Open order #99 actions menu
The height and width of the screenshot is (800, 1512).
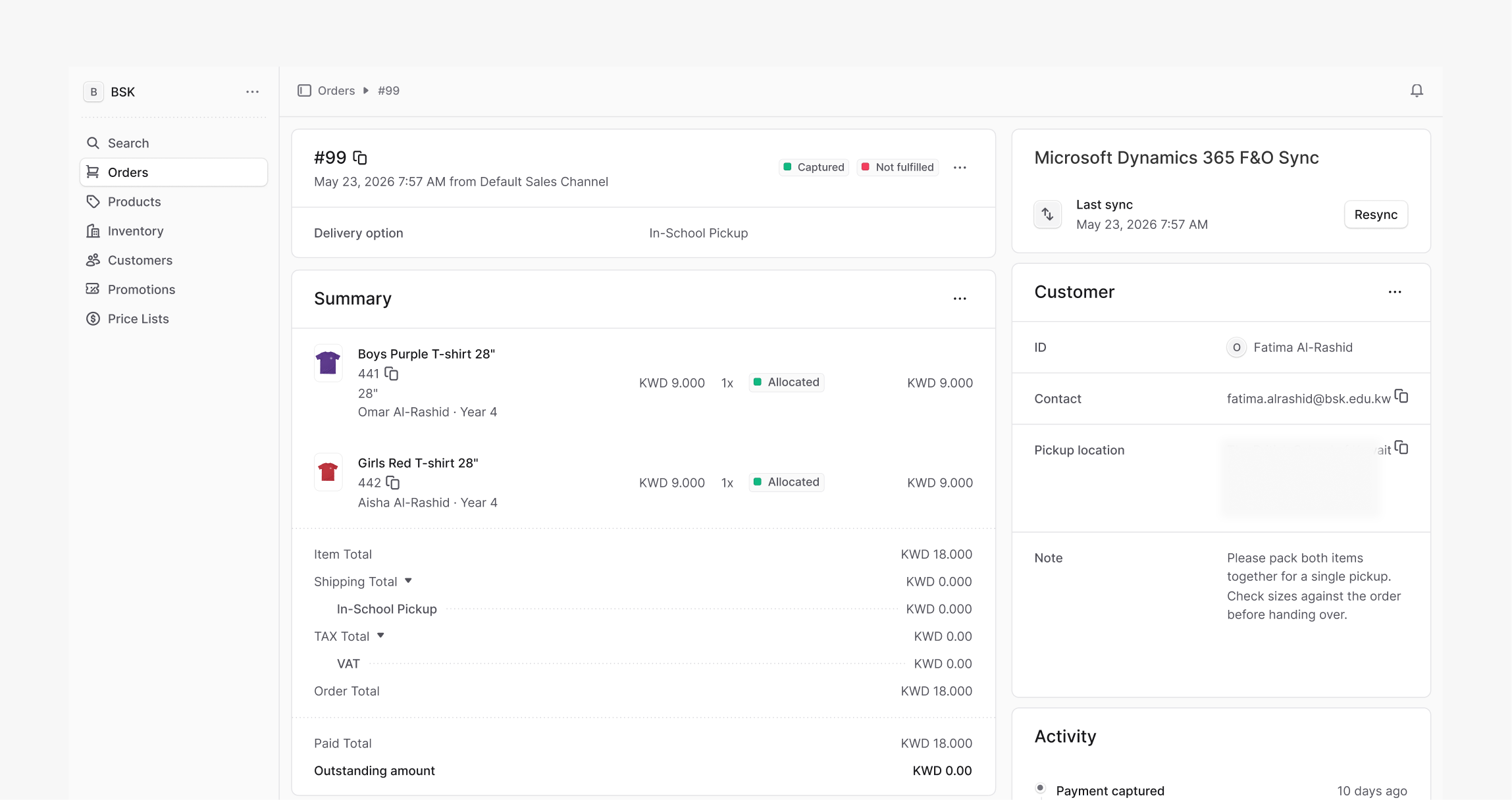click(x=960, y=168)
